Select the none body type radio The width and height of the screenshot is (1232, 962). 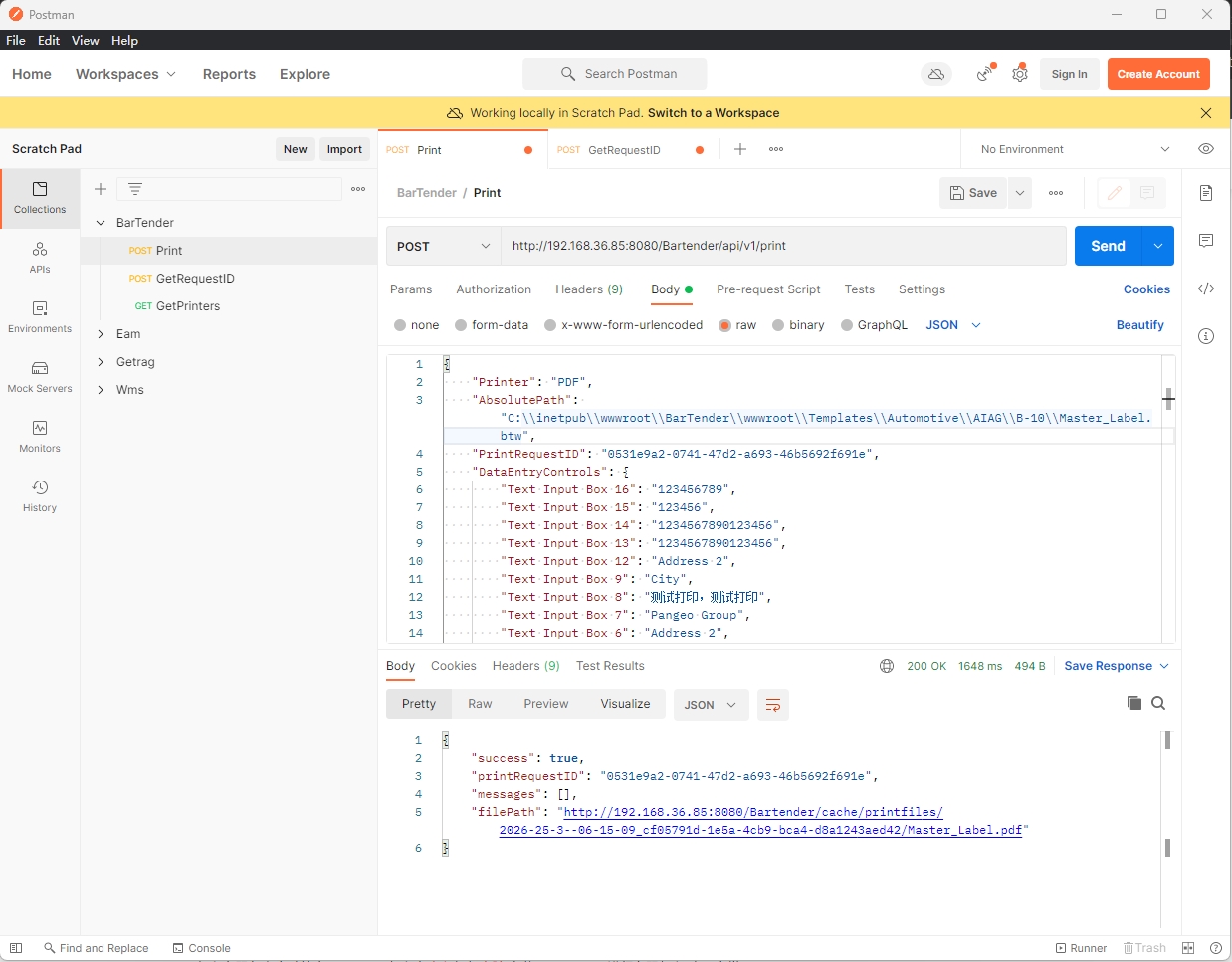click(x=400, y=325)
